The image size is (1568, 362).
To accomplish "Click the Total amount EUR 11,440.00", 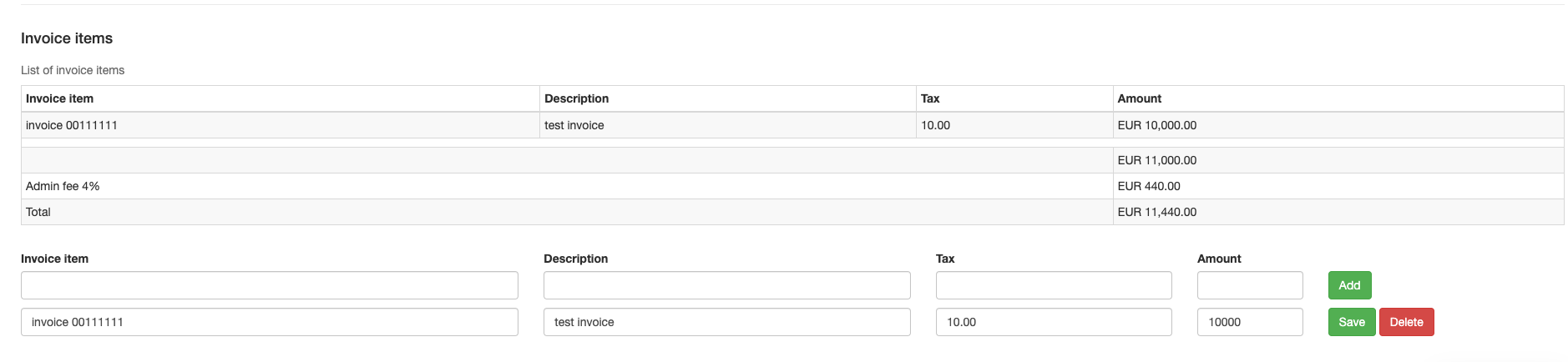I will click(x=1157, y=212).
